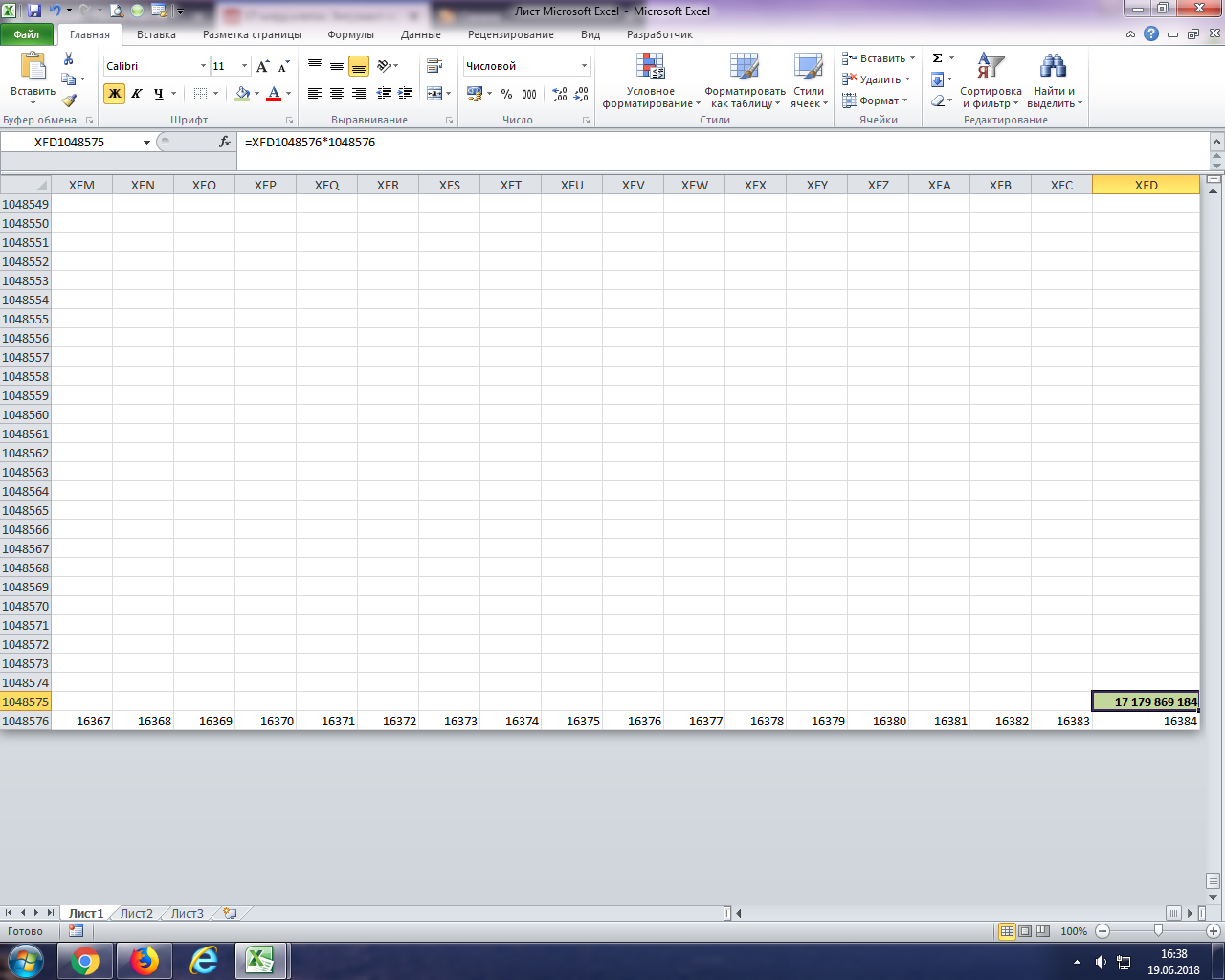Open Print Preview from Quick Access toolbar

coord(117,11)
